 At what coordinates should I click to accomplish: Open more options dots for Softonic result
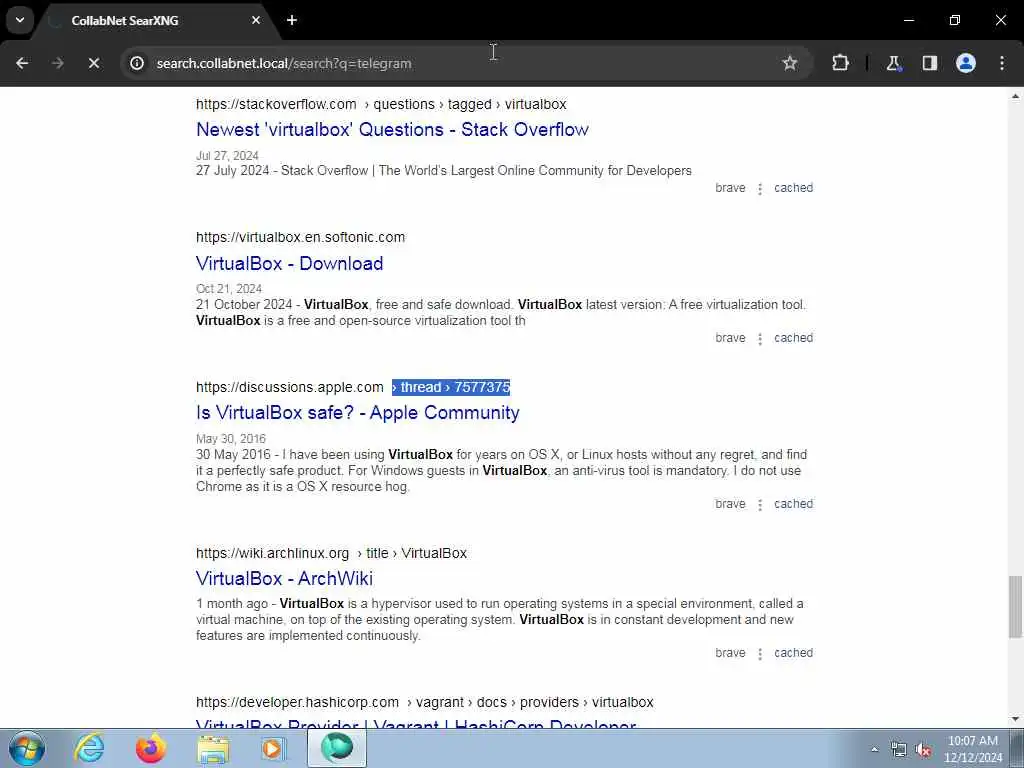tap(760, 339)
